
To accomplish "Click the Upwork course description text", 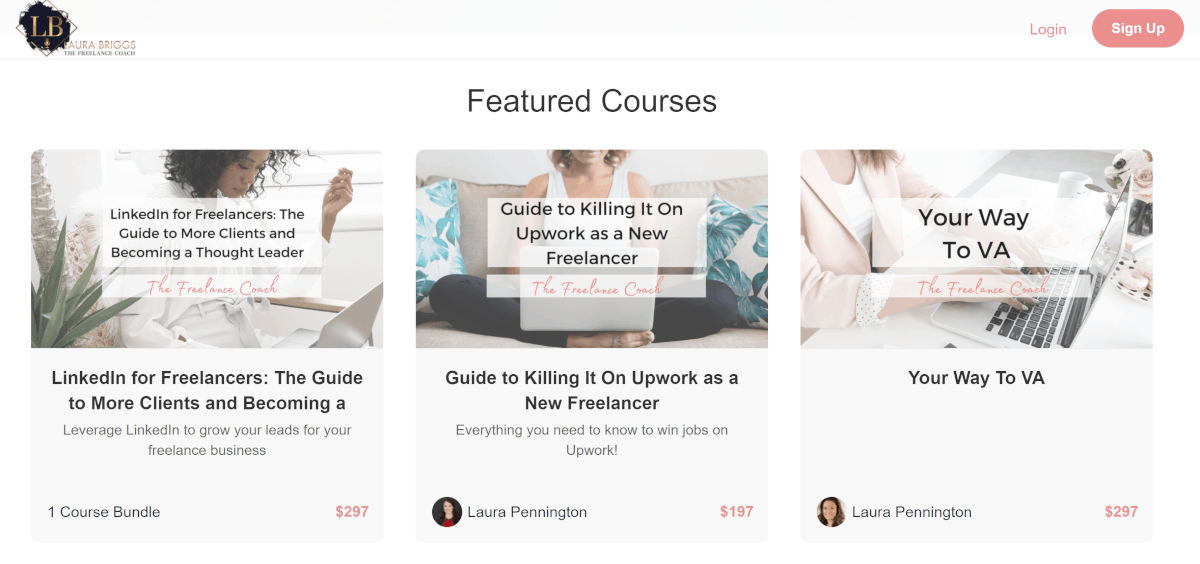I will (592, 440).
